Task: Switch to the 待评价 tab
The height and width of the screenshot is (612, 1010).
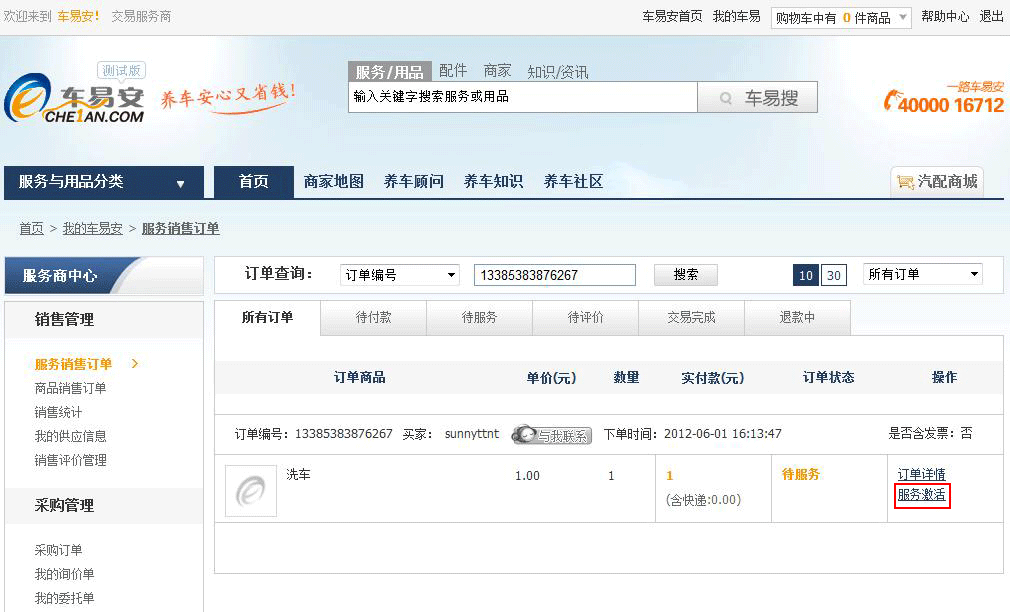Action: point(586,318)
